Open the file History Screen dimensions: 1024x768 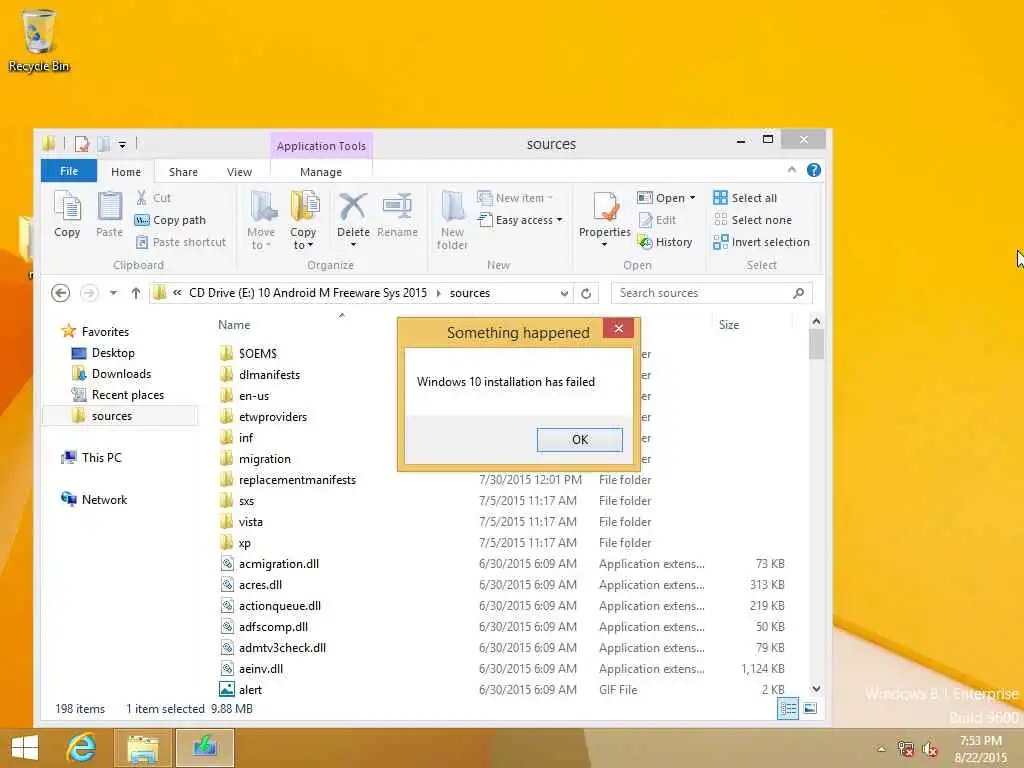pyautogui.click(x=665, y=242)
